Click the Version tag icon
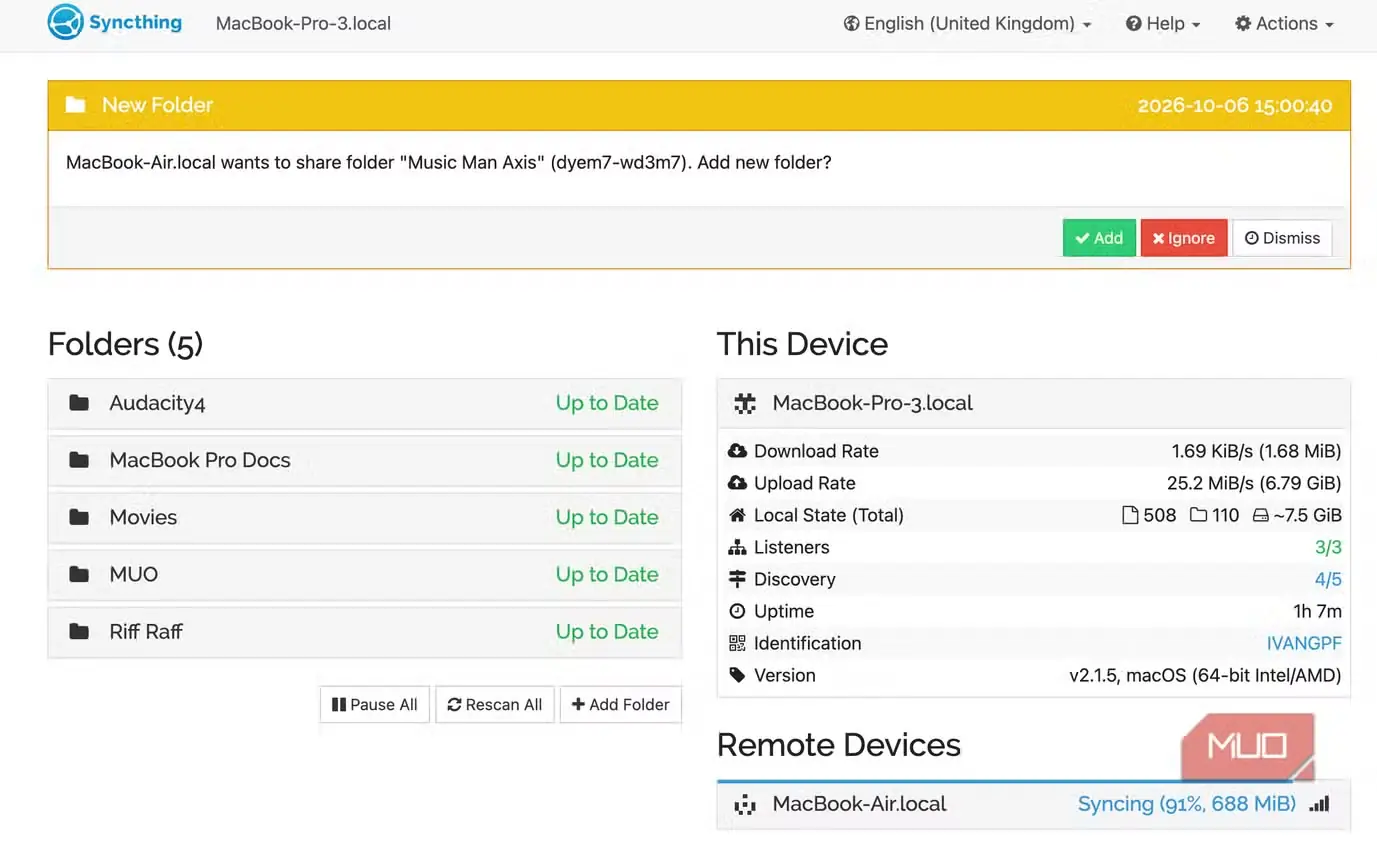This screenshot has height=844, width=1377. coord(737,675)
